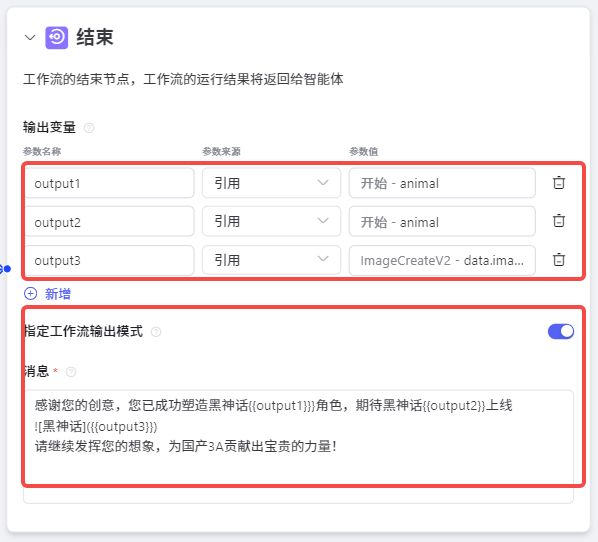The image size is (598, 542).
Task: Open the ImageCreateV2 - data.ima... value for output3
Action: [x=442, y=261]
